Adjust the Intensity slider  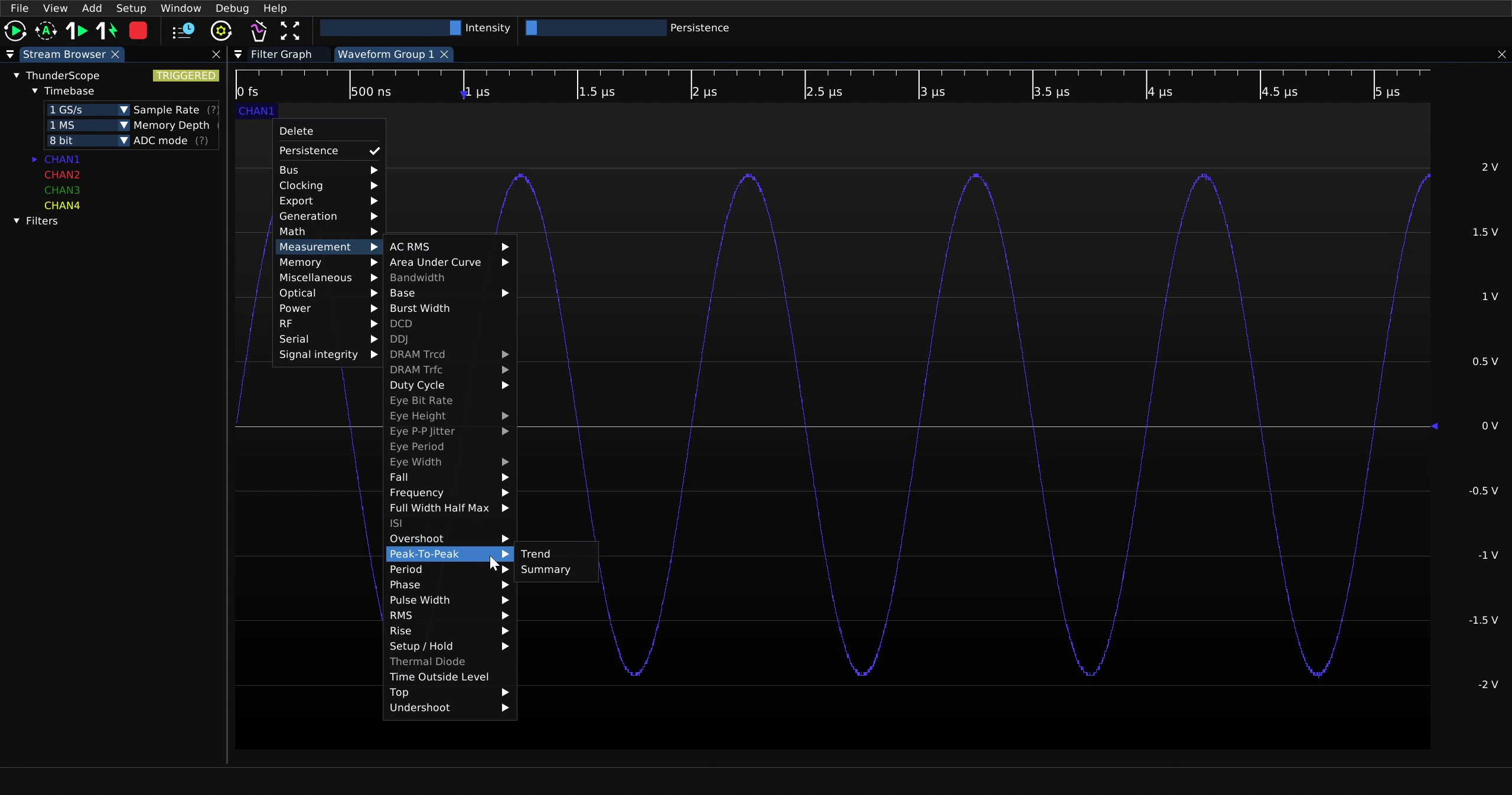coord(390,28)
